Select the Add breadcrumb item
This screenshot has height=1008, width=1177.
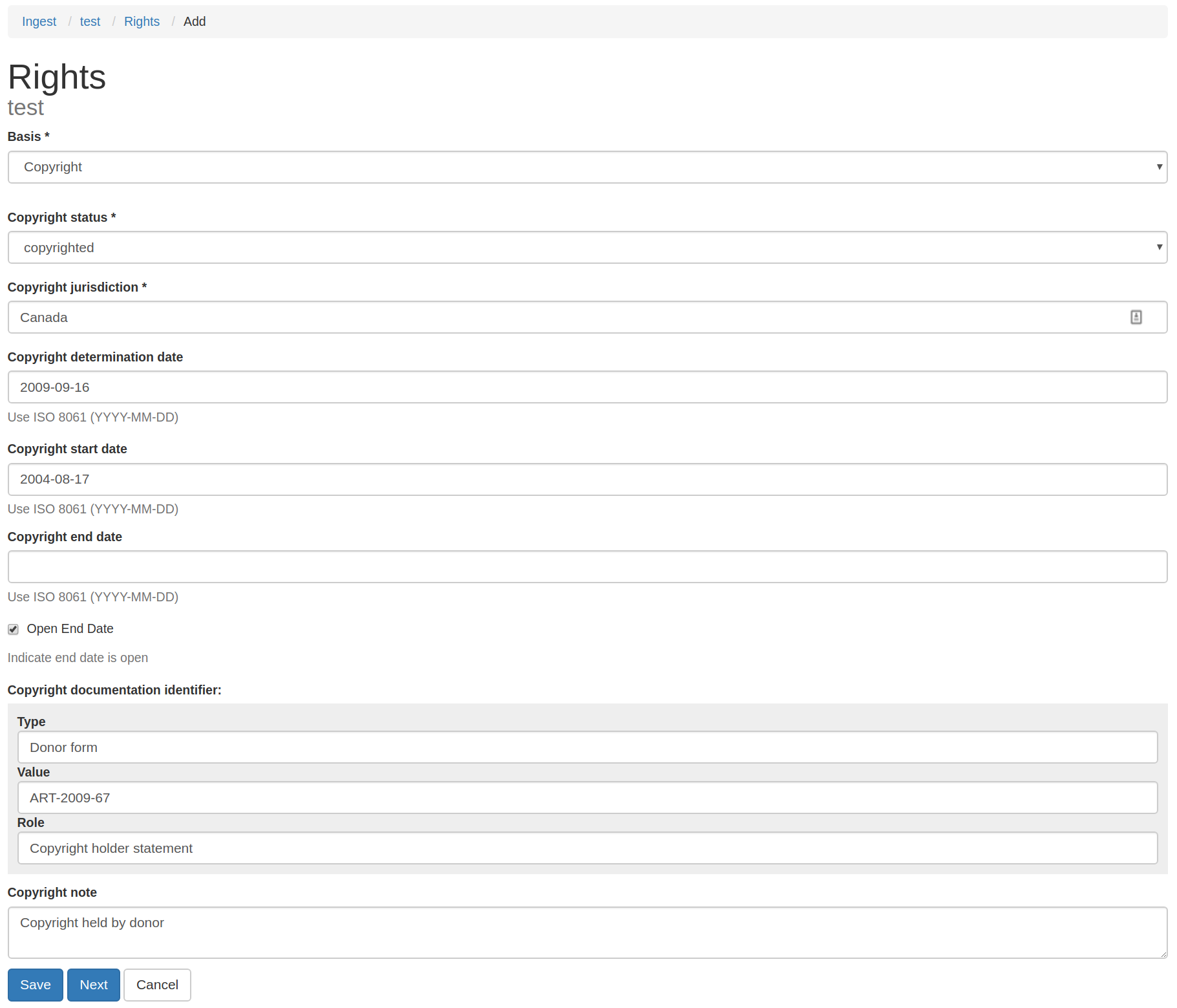(195, 21)
